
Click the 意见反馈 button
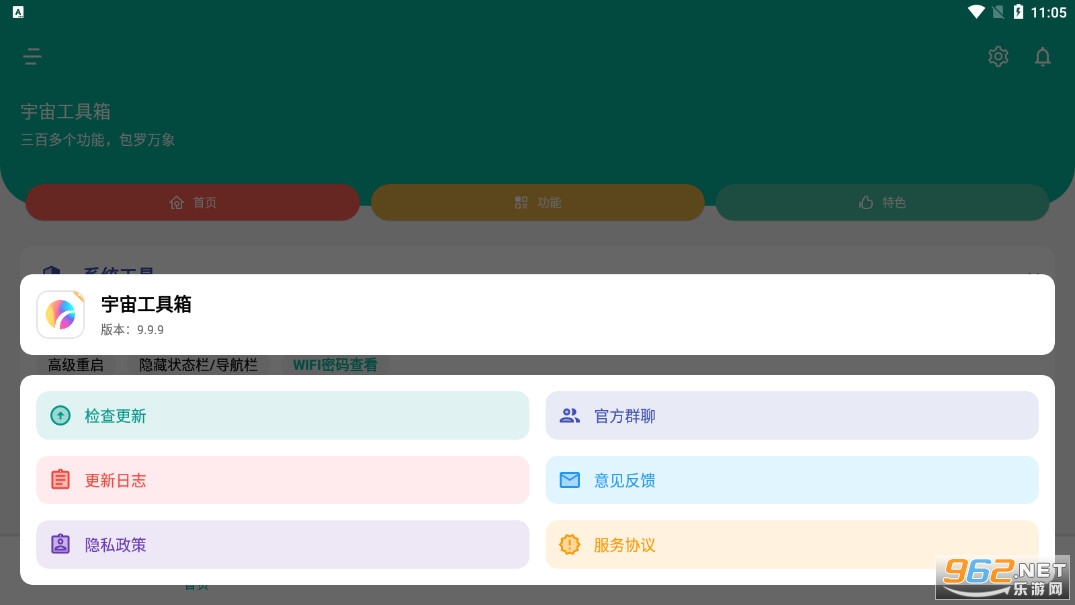(x=792, y=480)
